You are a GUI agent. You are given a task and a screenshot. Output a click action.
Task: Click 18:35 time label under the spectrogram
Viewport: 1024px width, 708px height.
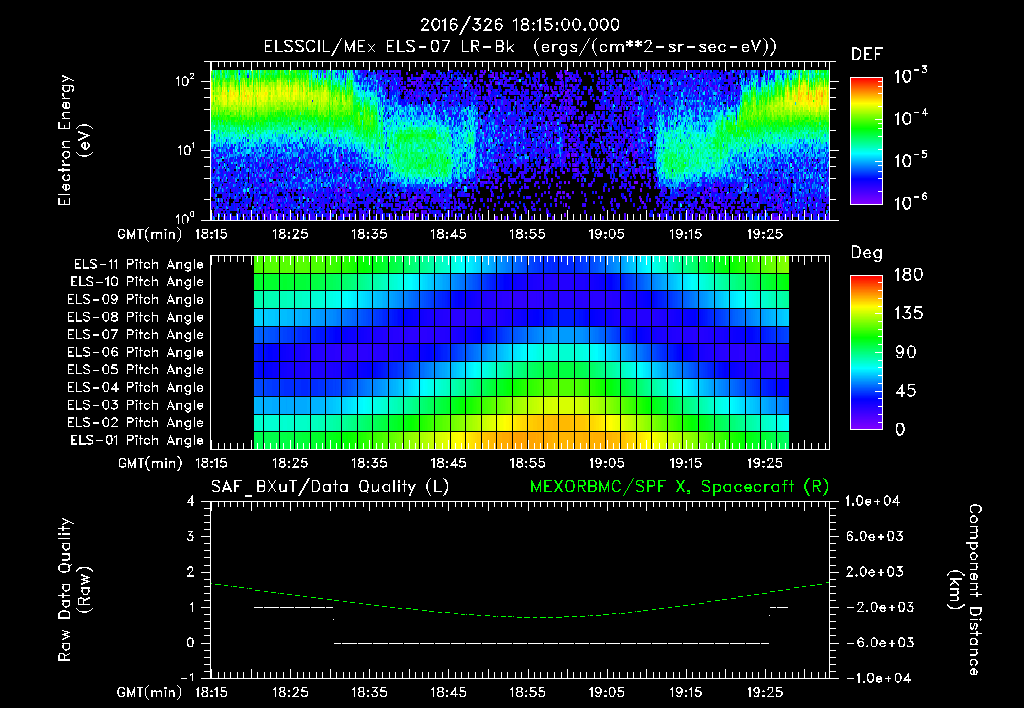369,234
